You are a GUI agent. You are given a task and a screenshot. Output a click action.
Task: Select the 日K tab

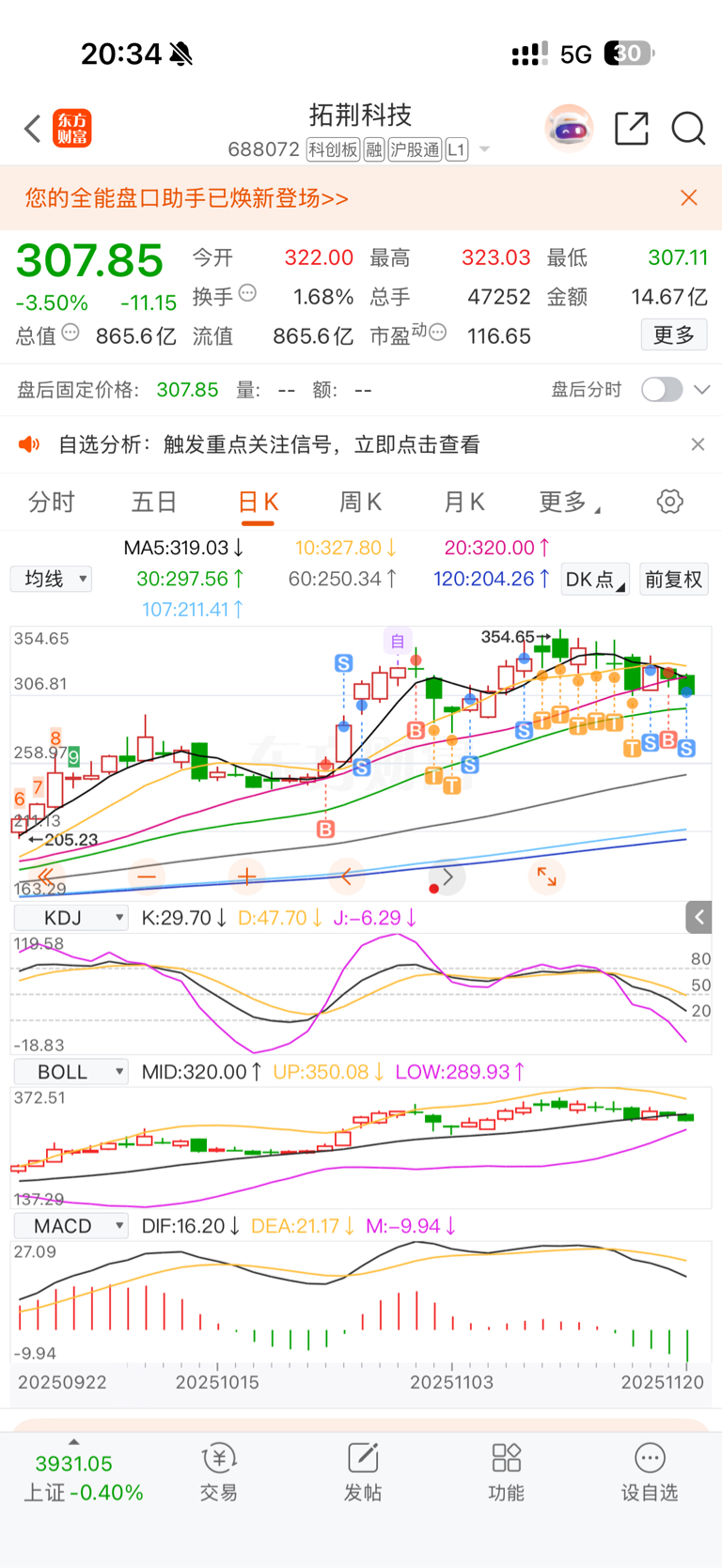[x=258, y=503]
